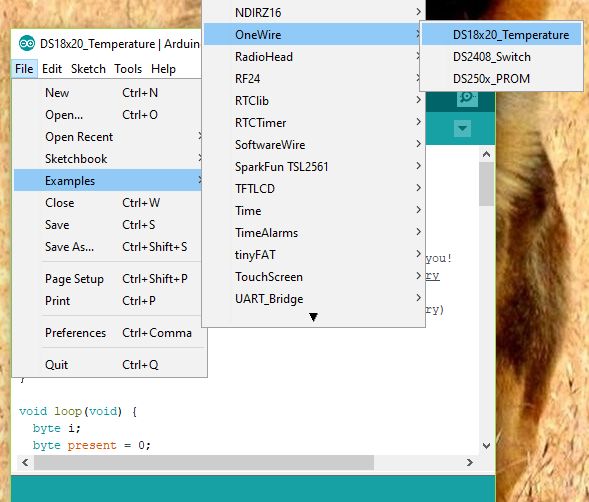Select the Examples menu entry

coord(108,180)
